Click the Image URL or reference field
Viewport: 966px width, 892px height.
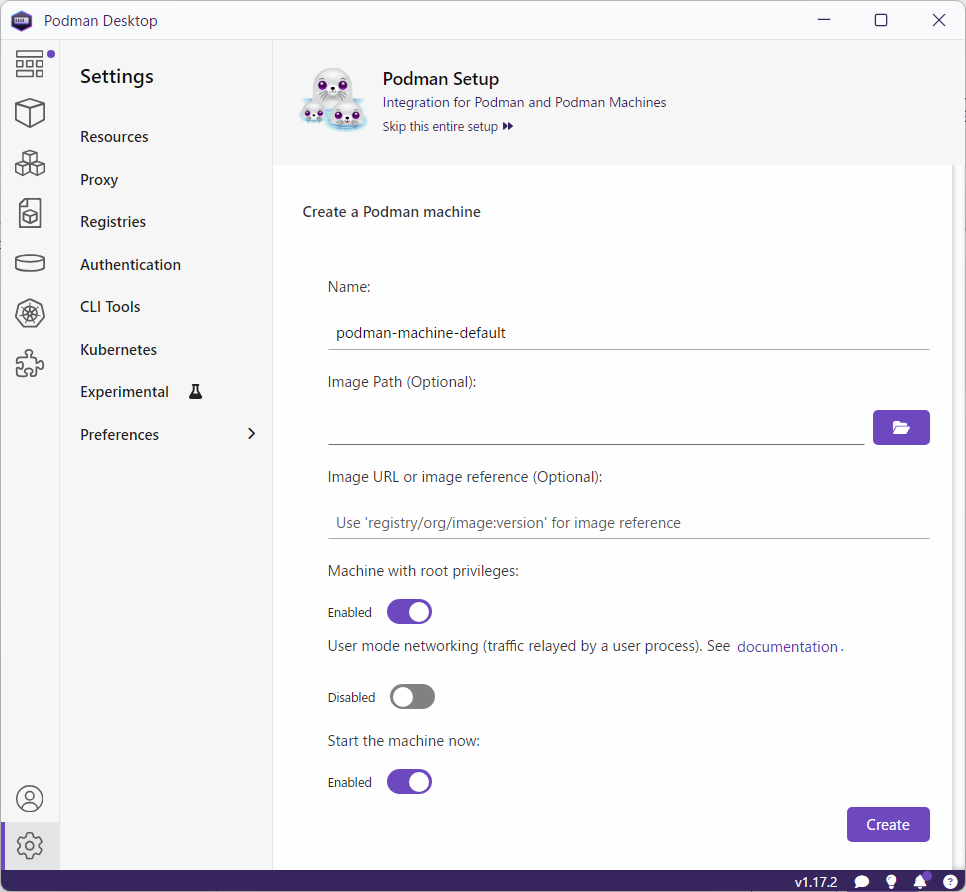coord(628,523)
